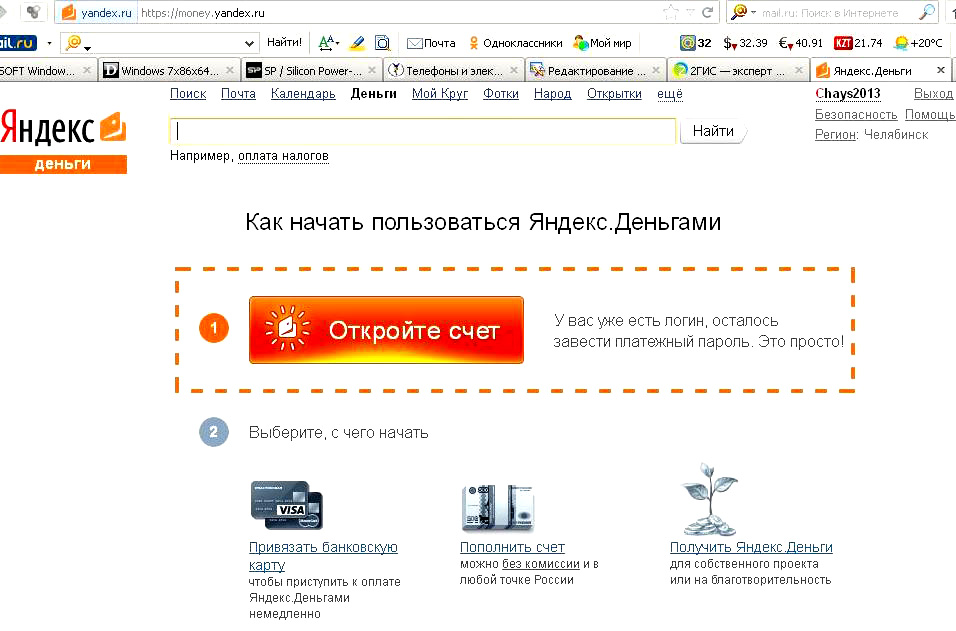
Task: Click the plant sprouting from coins image
Action: (x=710, y=499)
